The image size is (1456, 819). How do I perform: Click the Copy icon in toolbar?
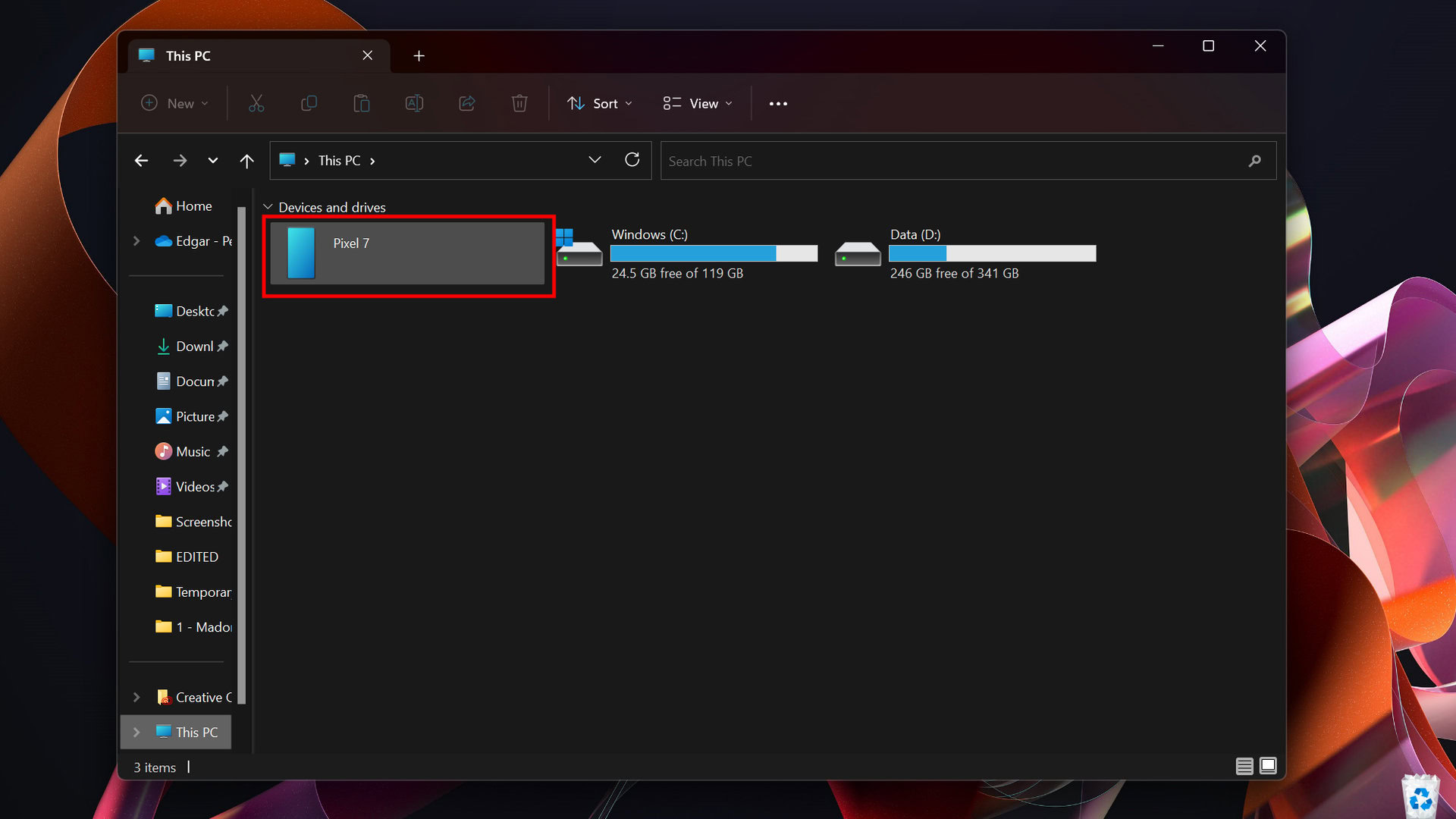(x=309, y=103)
